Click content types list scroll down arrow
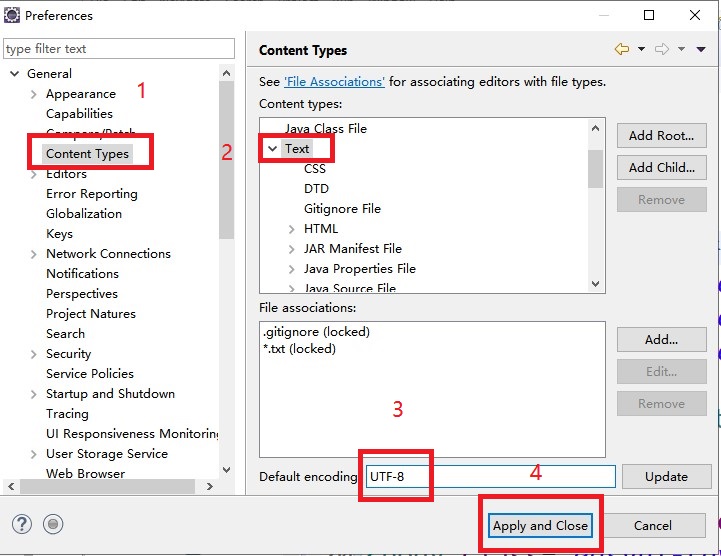 [x=595, y=284]
